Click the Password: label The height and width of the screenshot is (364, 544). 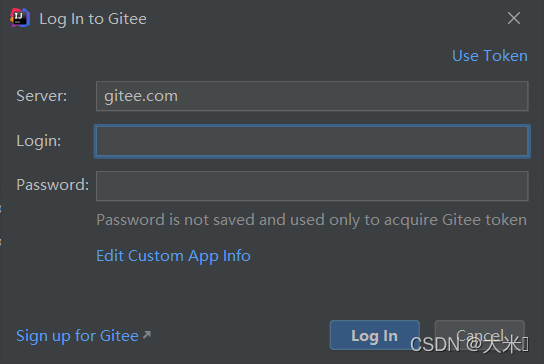52,185
